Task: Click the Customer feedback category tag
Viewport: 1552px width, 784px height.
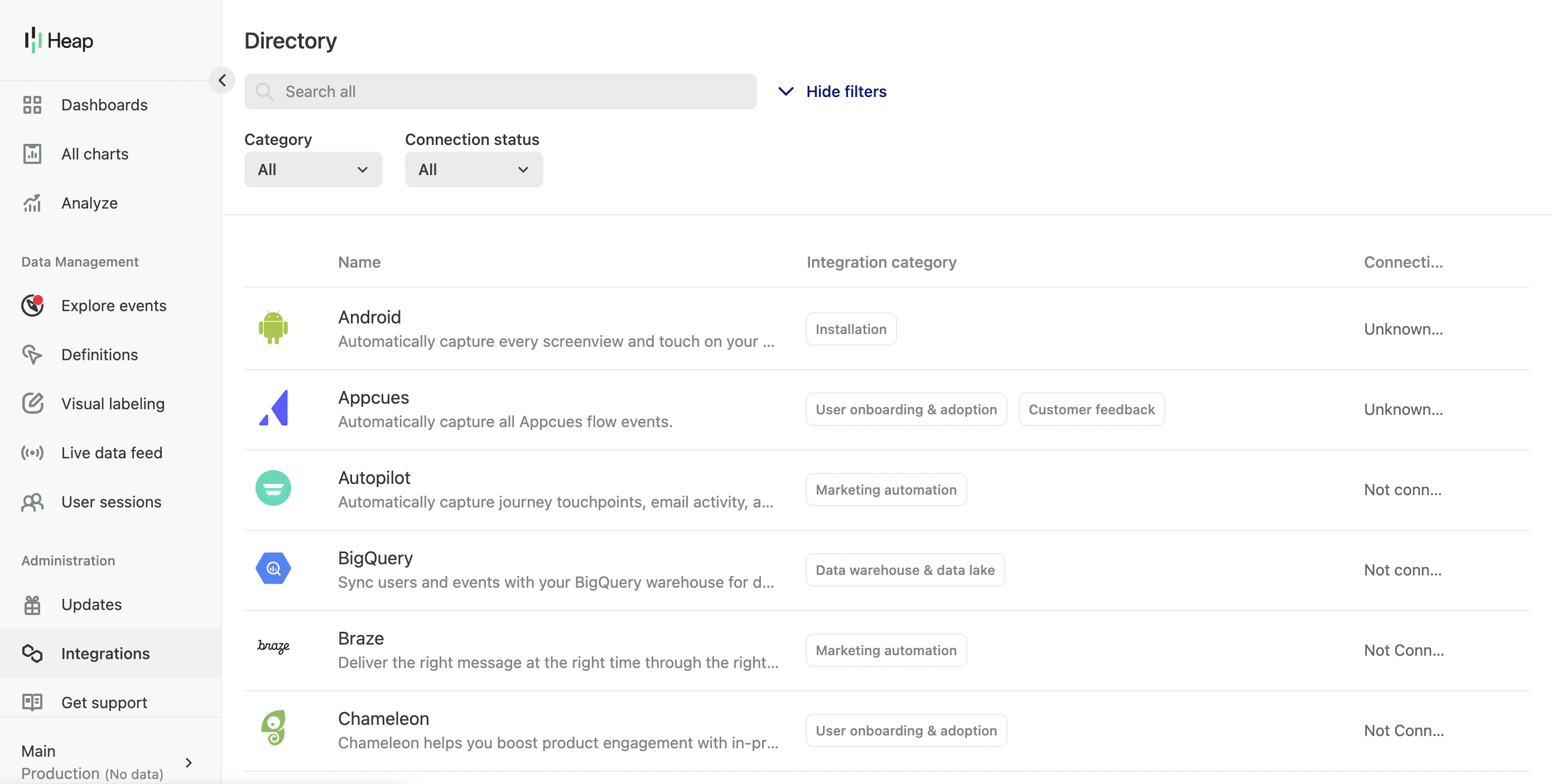Action: tap(1091, 409)
